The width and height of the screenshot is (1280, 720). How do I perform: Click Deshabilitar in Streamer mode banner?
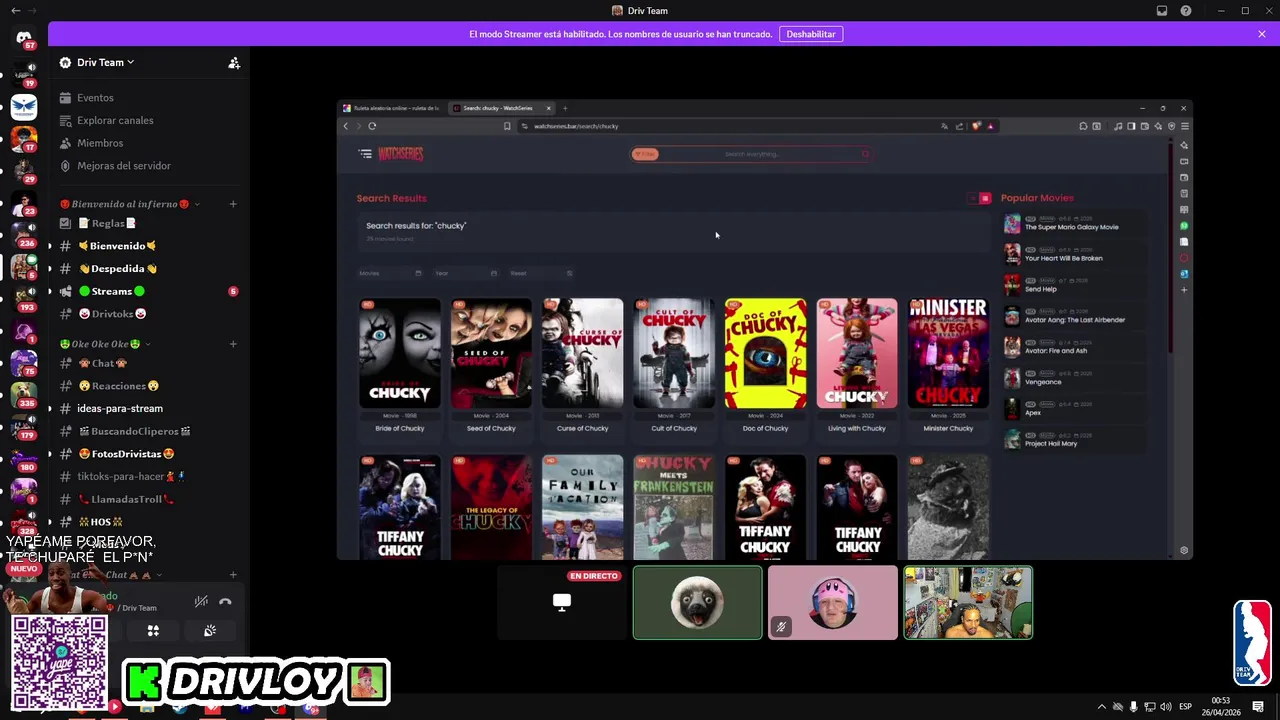click(811, 34)
